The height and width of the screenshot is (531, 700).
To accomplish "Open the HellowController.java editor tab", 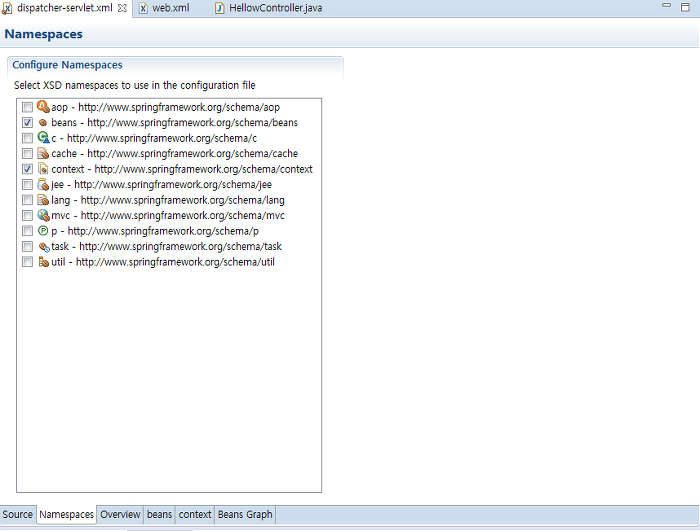I will 269,8.
